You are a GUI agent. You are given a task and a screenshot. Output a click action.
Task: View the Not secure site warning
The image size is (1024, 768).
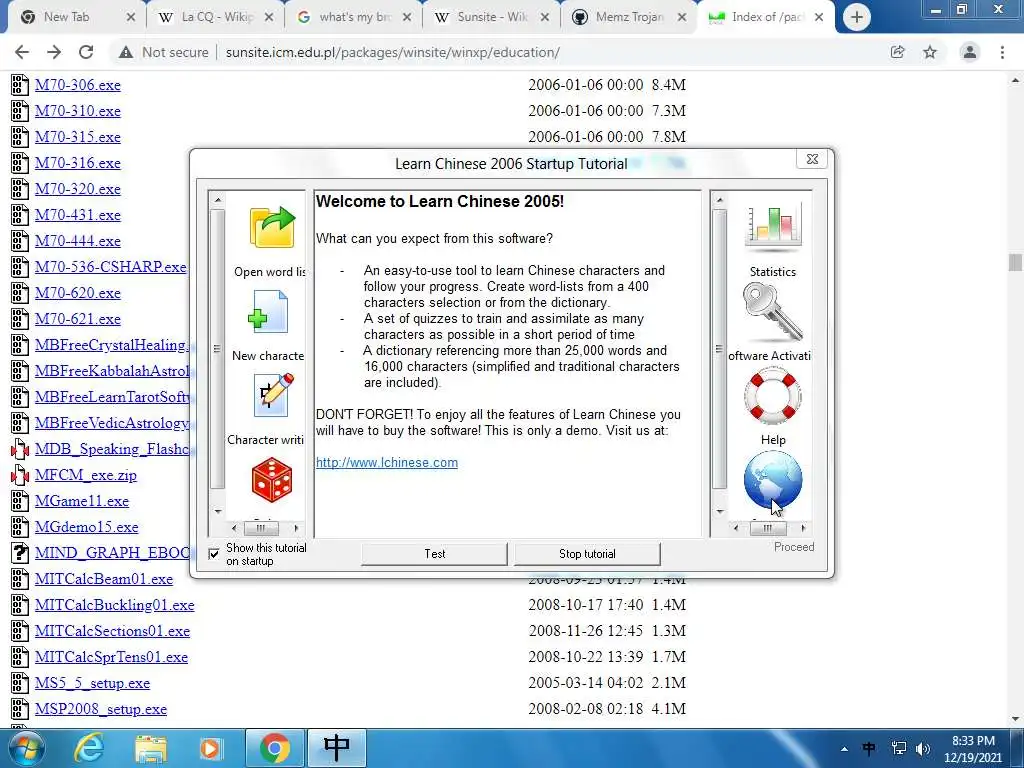click(163, 52)
